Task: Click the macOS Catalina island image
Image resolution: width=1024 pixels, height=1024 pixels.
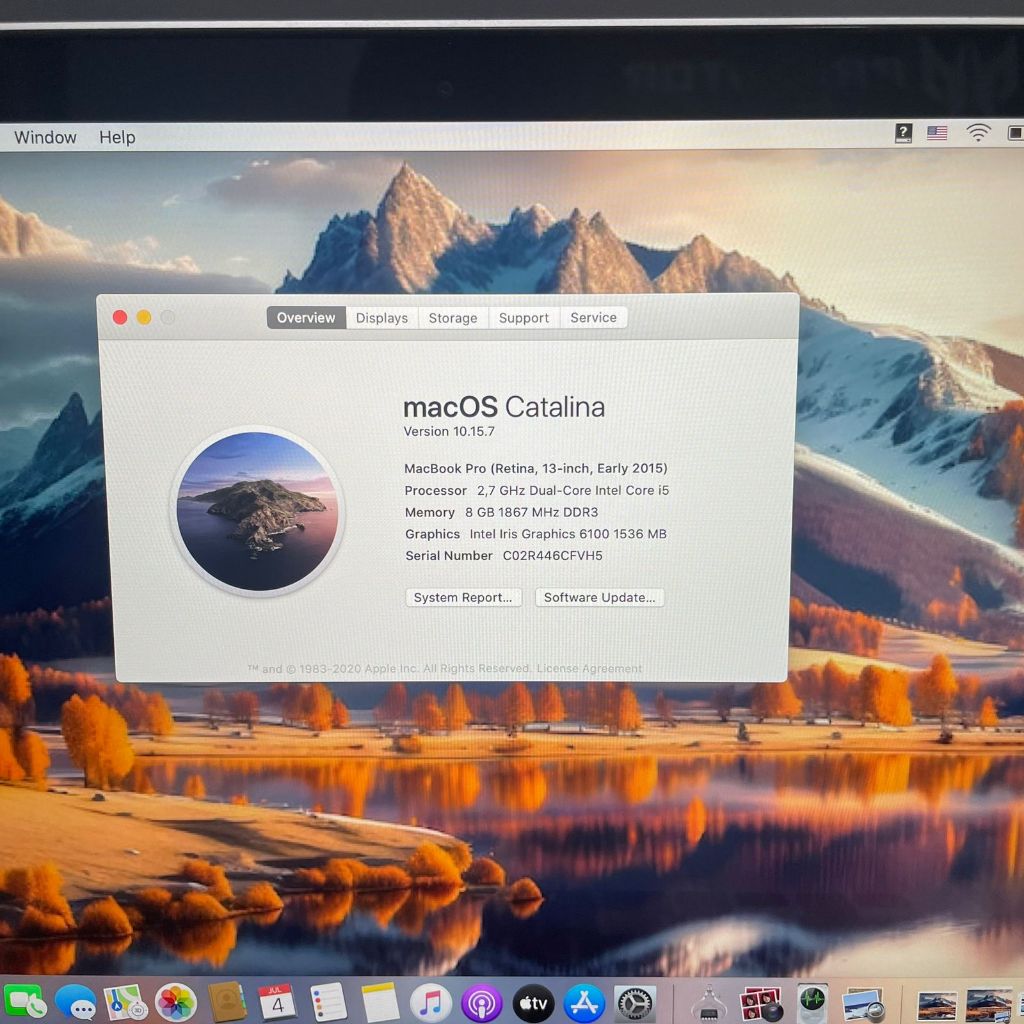Action: (257, 511)
